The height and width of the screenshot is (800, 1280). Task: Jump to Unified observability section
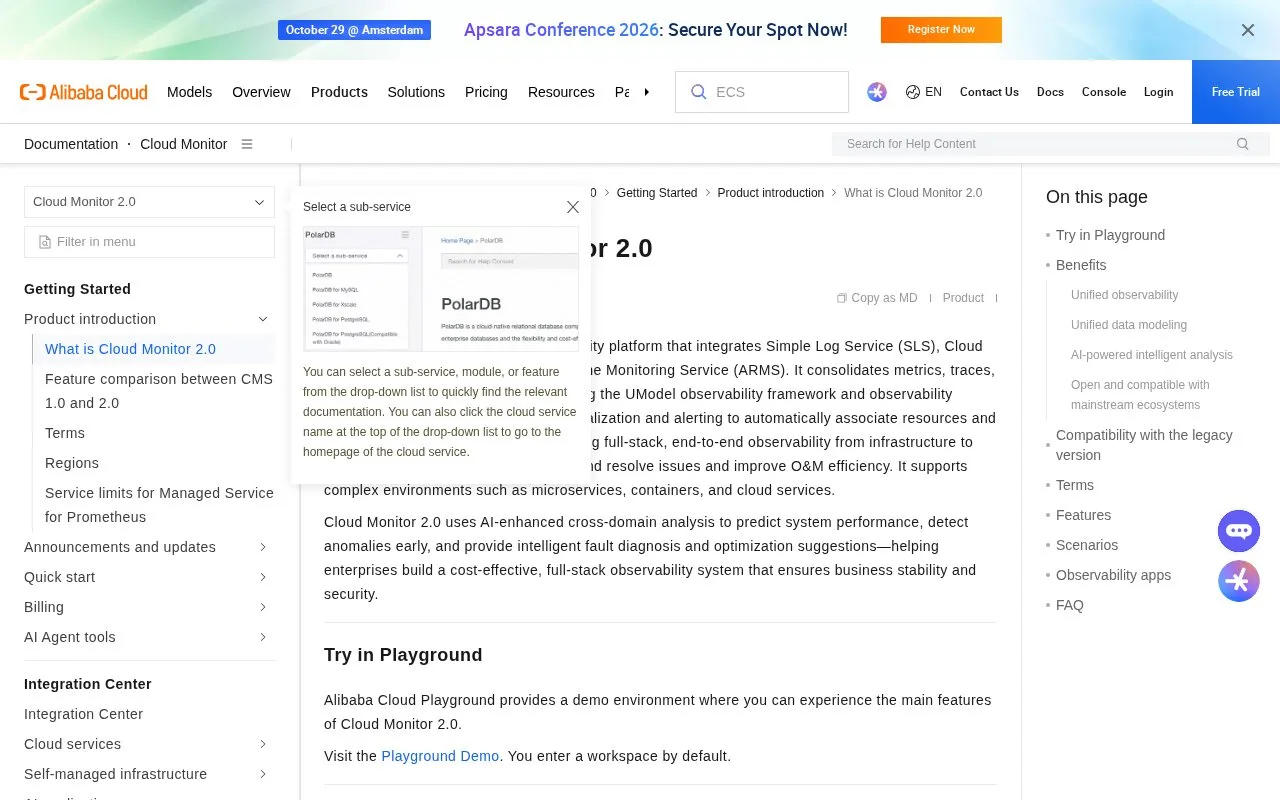point(1124,295)
